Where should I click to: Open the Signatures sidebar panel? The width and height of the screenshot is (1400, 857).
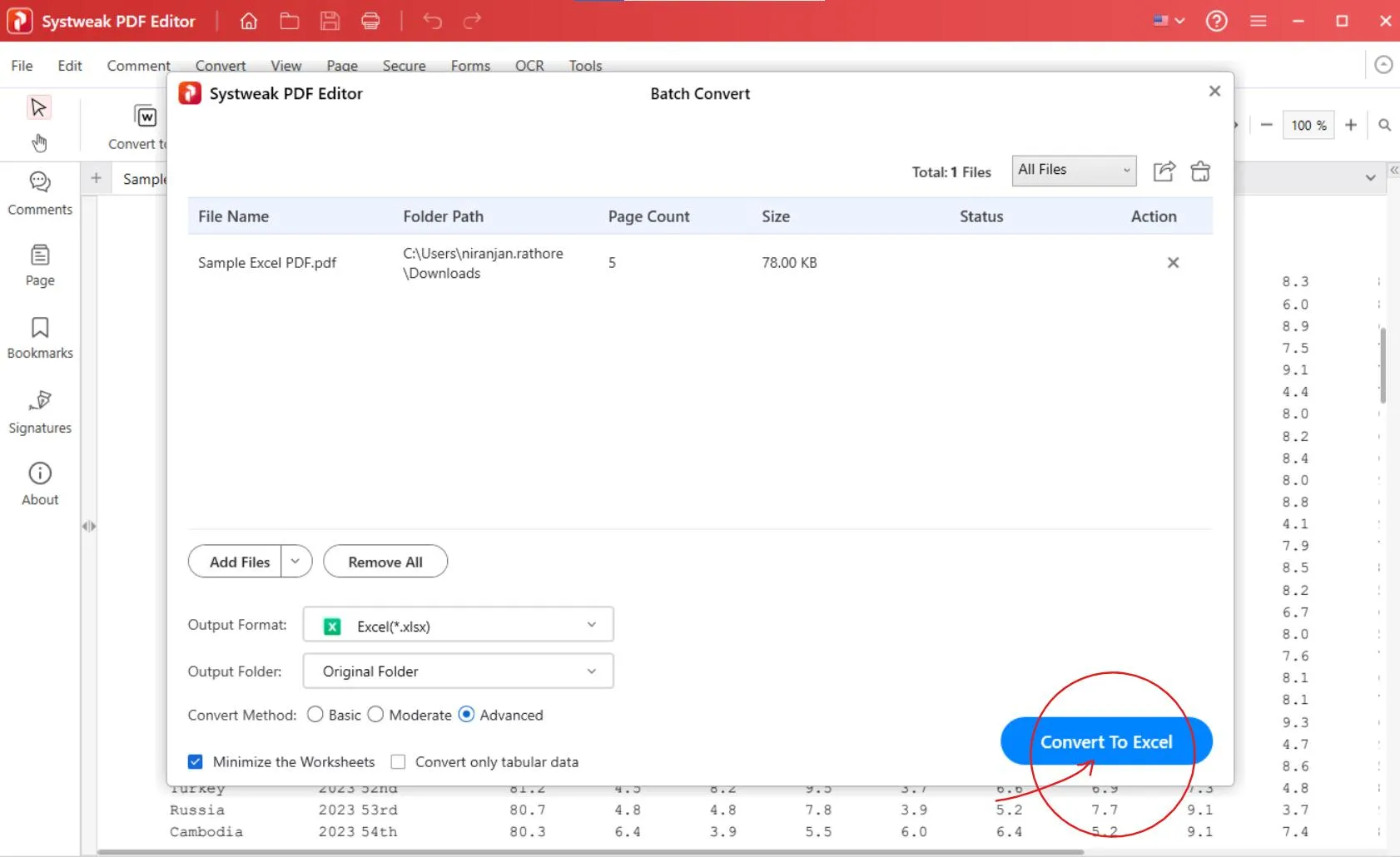click(x=40, y=412)
